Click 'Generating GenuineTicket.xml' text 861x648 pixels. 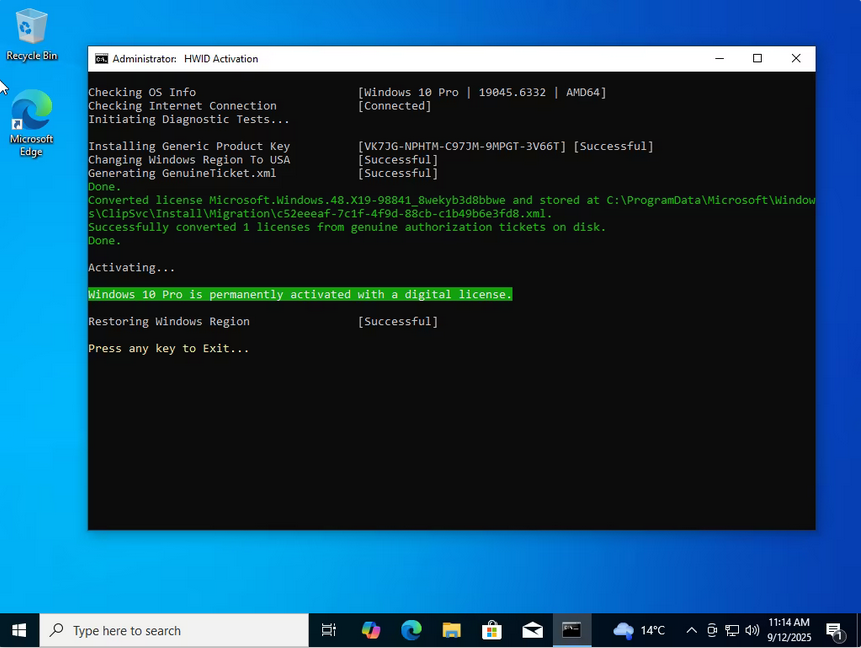182,173
